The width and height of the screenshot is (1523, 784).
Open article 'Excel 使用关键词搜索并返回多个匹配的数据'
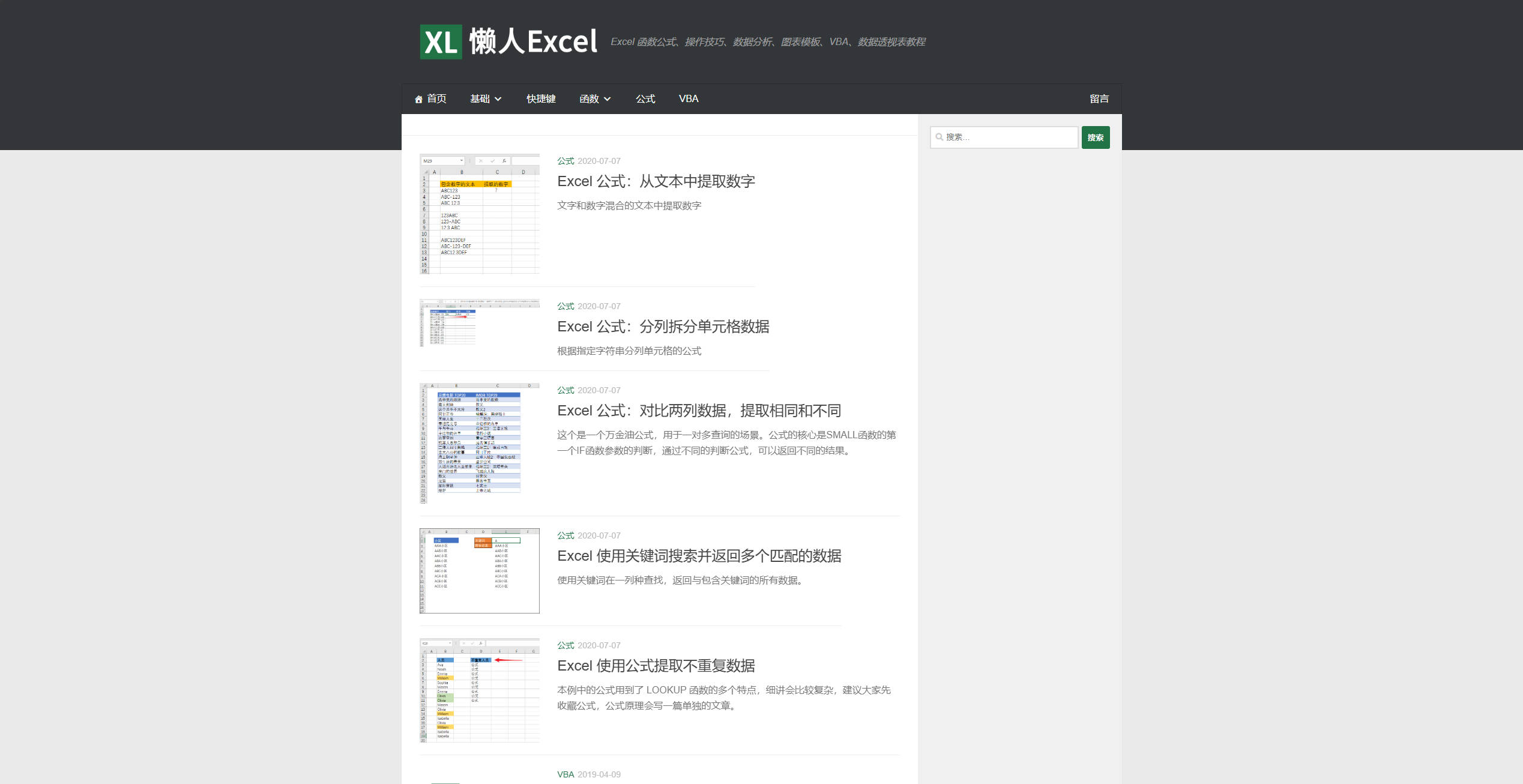click(x=699, y=556)
